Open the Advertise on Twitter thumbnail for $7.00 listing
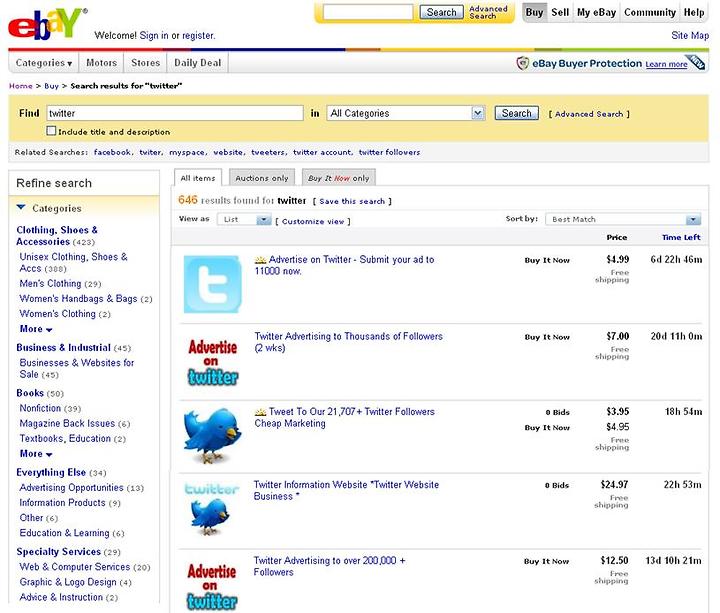Viewport: 720px width, 613px height. click(212, 362)
